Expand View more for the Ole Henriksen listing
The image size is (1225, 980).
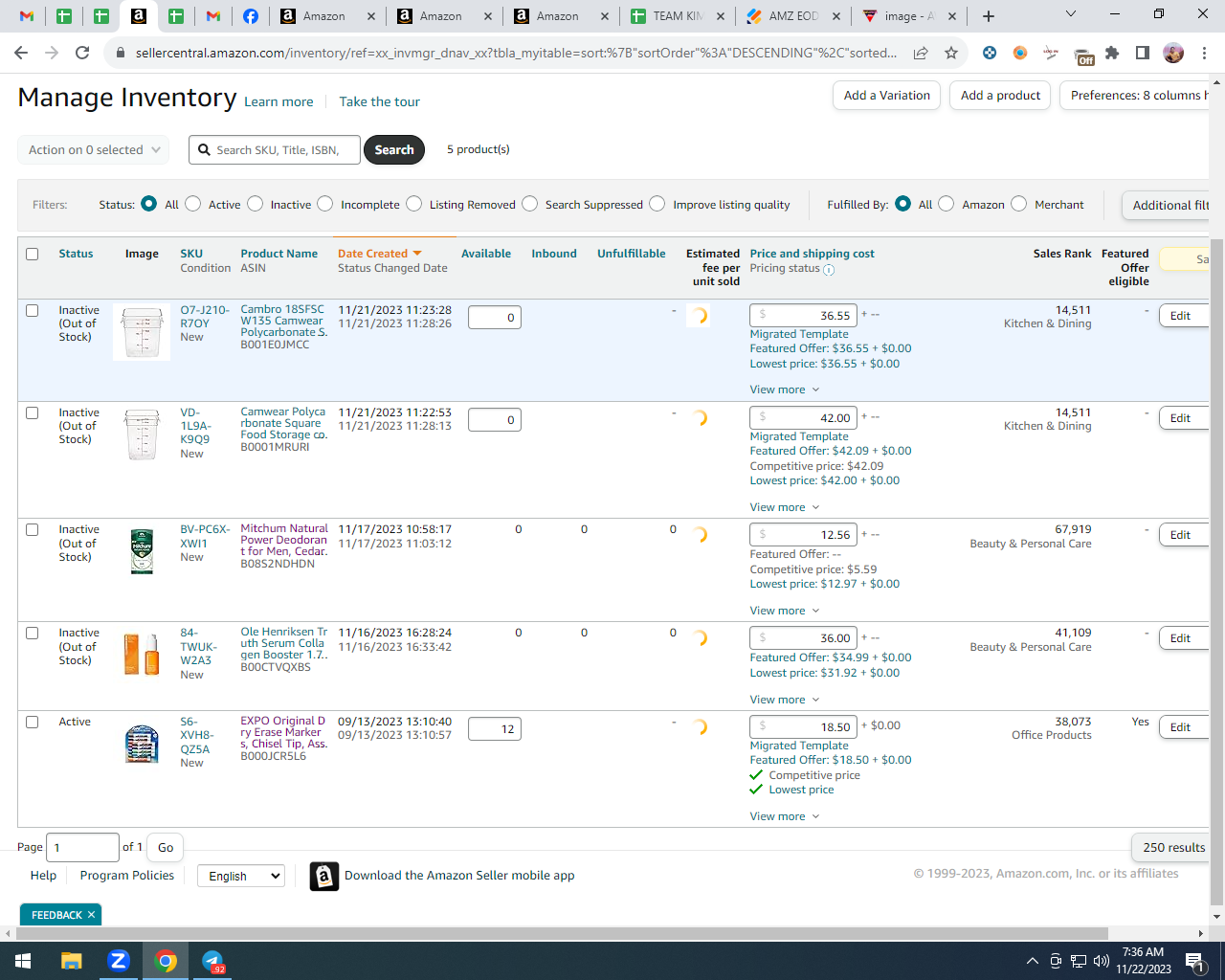coord(785,700)
